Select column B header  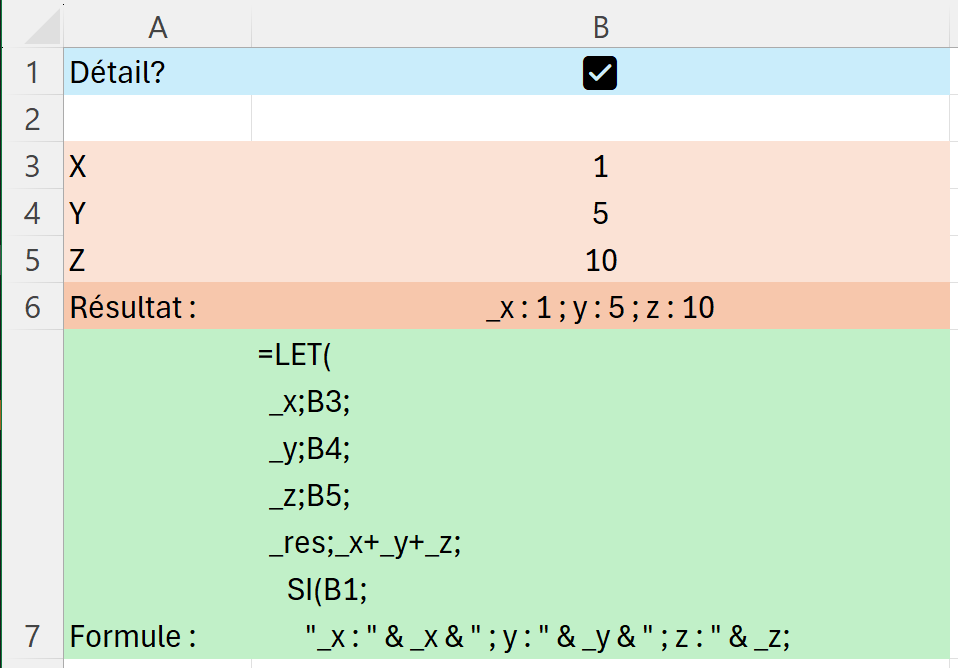click(600, 27)
